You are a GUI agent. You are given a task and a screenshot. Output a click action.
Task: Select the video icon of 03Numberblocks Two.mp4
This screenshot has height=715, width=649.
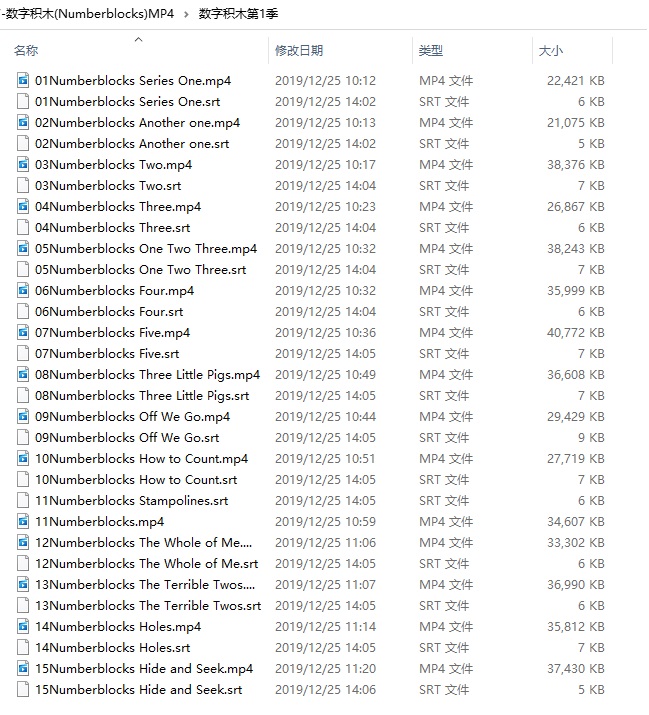pyautogui.click(x=24, y=164)
